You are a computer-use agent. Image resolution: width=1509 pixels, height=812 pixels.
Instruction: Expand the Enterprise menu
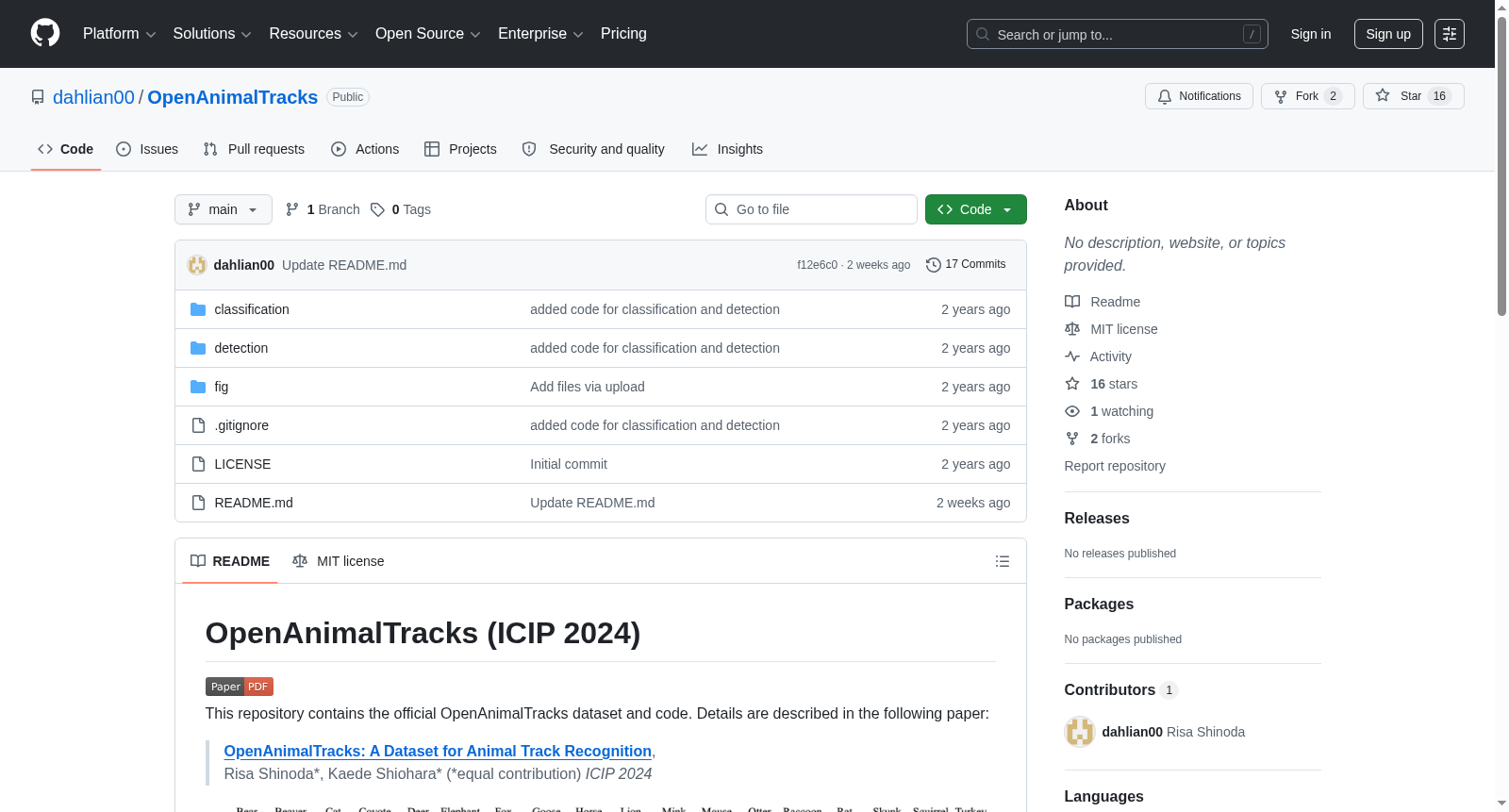click(x=540, y=34)
